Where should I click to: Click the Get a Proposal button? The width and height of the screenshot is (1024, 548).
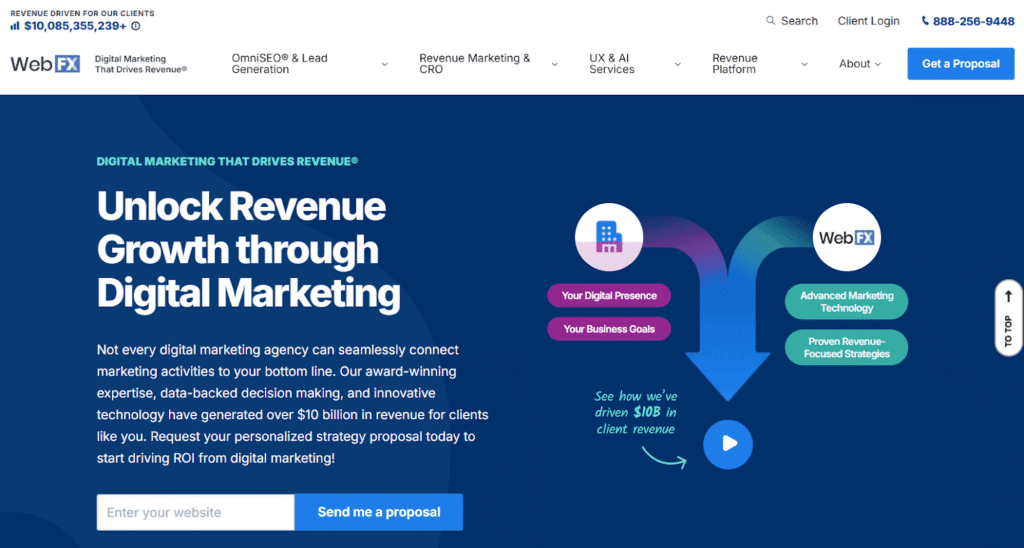coord(961,64)
